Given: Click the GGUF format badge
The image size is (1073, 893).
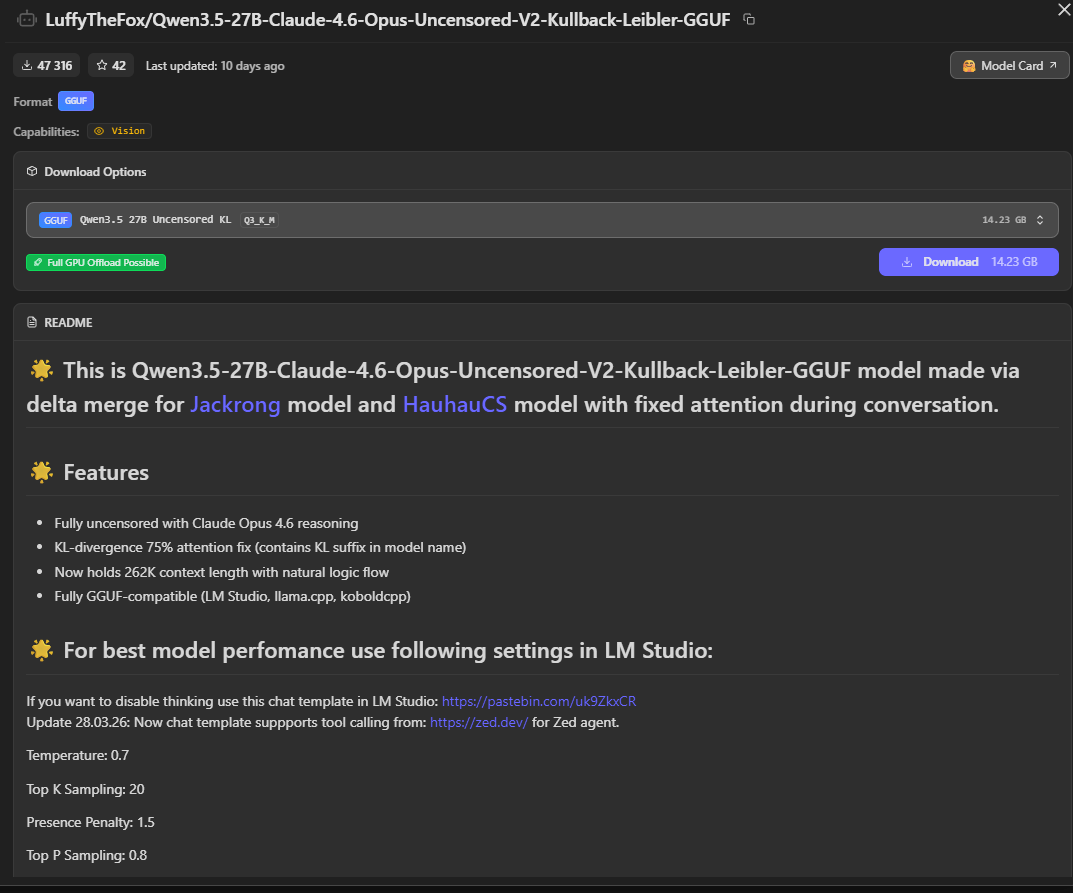Looking at the screenshot, I should (76, 101).
